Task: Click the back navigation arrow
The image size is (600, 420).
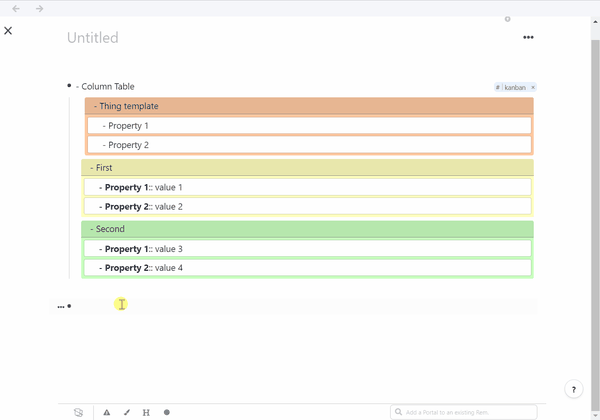Action: (x=16, y=9)
